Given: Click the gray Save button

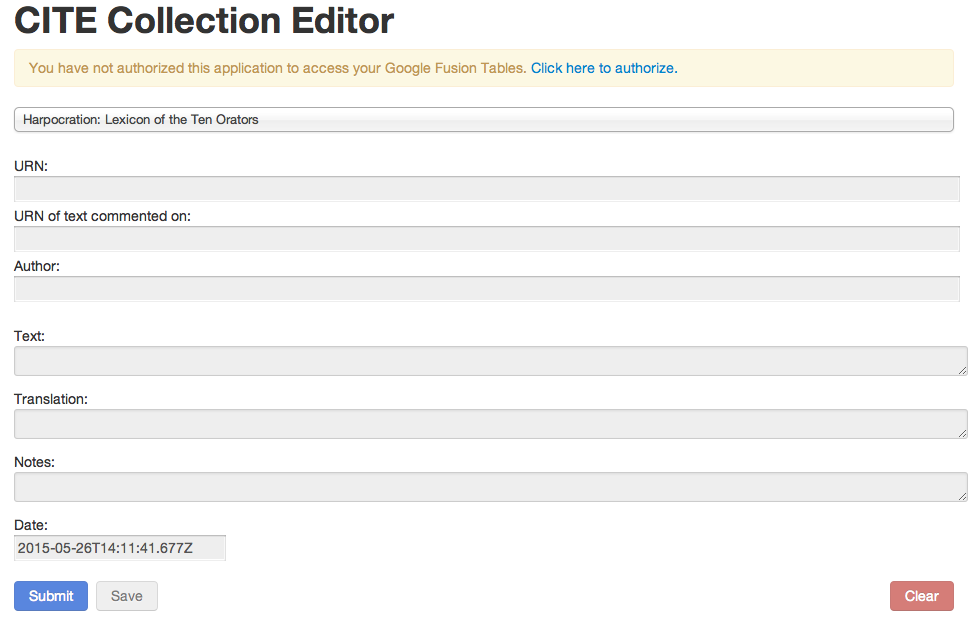Looking at the screenshot, I should click(x=127, y=596).
